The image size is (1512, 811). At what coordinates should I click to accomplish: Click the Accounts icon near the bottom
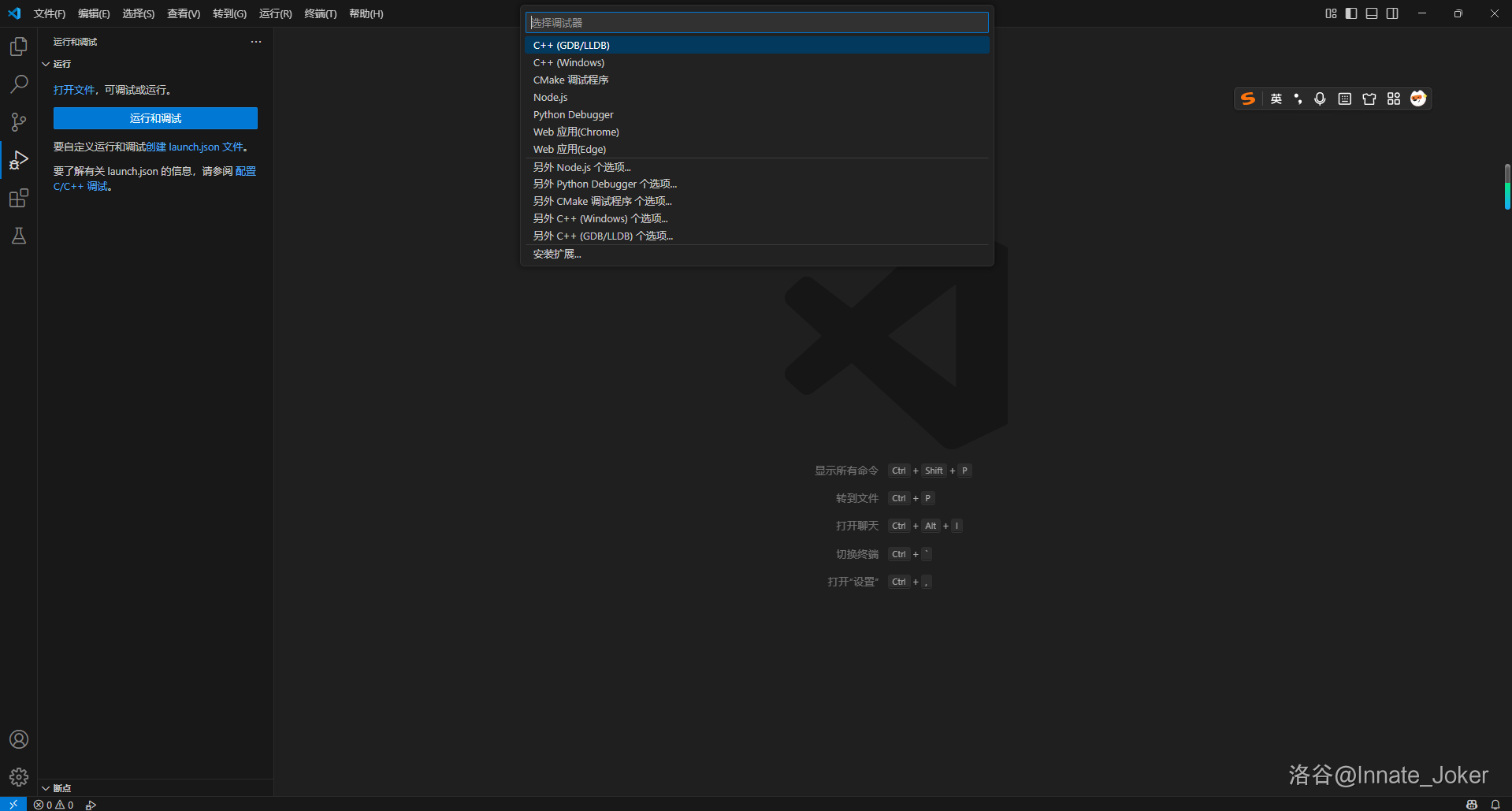18,739
